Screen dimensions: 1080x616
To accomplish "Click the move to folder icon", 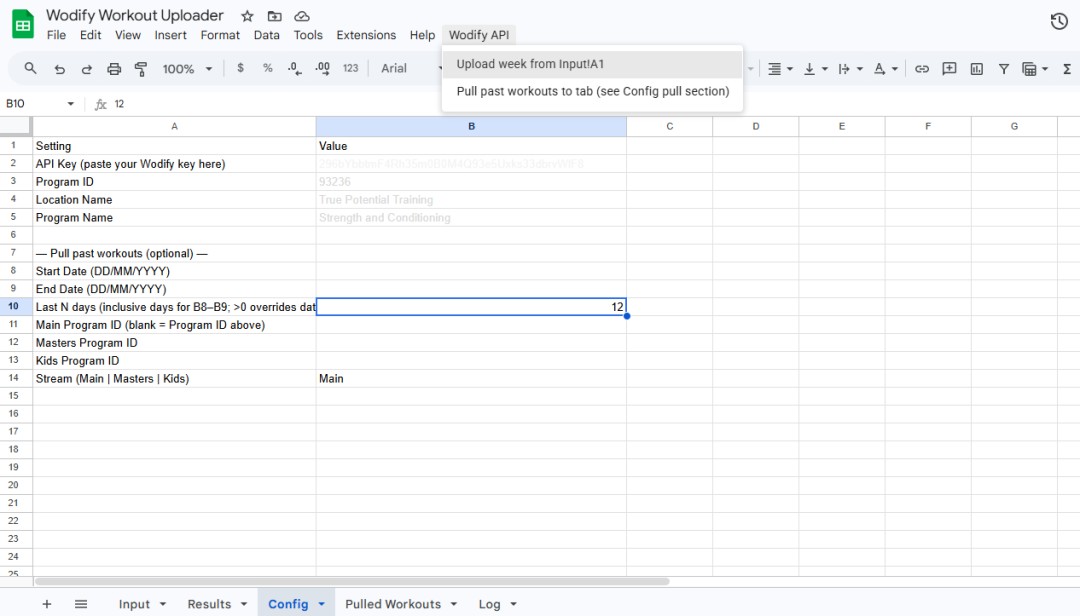I will point(274,16).
